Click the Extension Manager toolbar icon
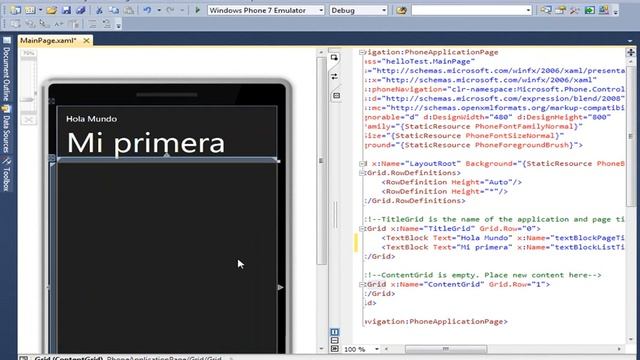The image size is (640, 360). [x=604, y=10]
